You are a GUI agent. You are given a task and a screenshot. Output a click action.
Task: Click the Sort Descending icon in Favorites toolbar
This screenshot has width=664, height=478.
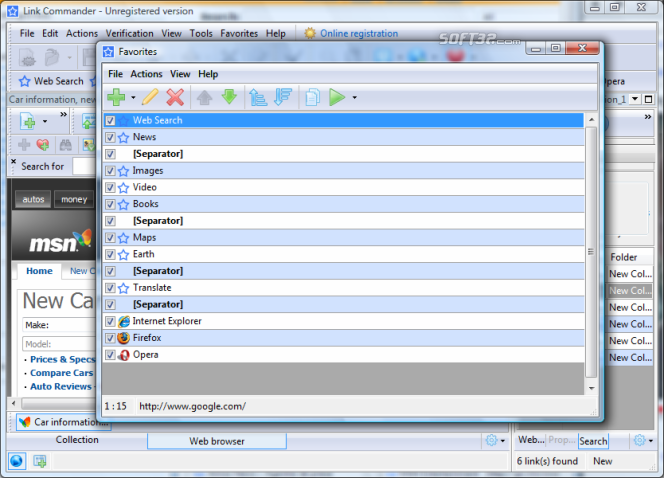point(283,97)
